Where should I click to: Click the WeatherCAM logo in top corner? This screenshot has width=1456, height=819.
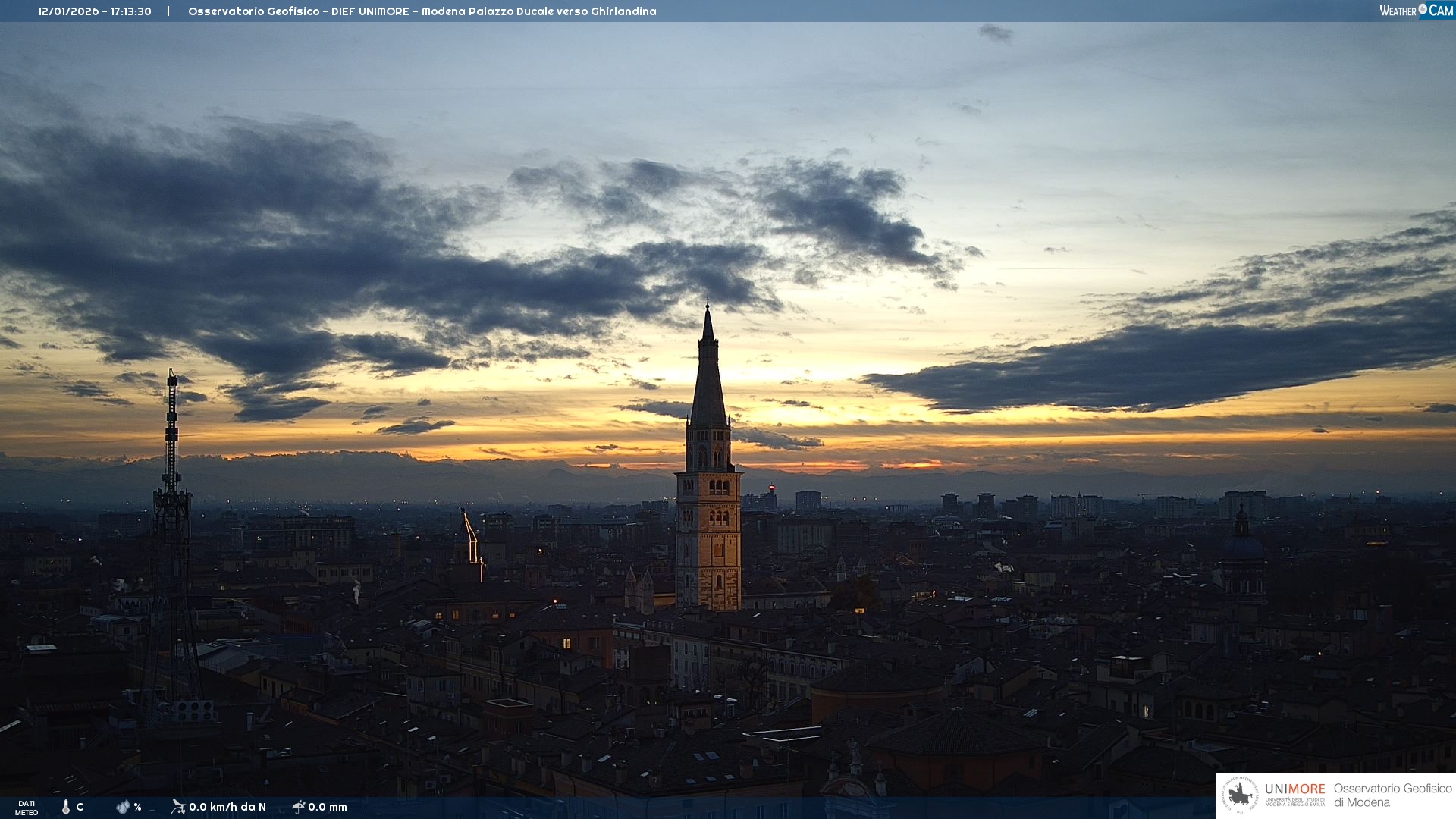tap(1415, 11)
